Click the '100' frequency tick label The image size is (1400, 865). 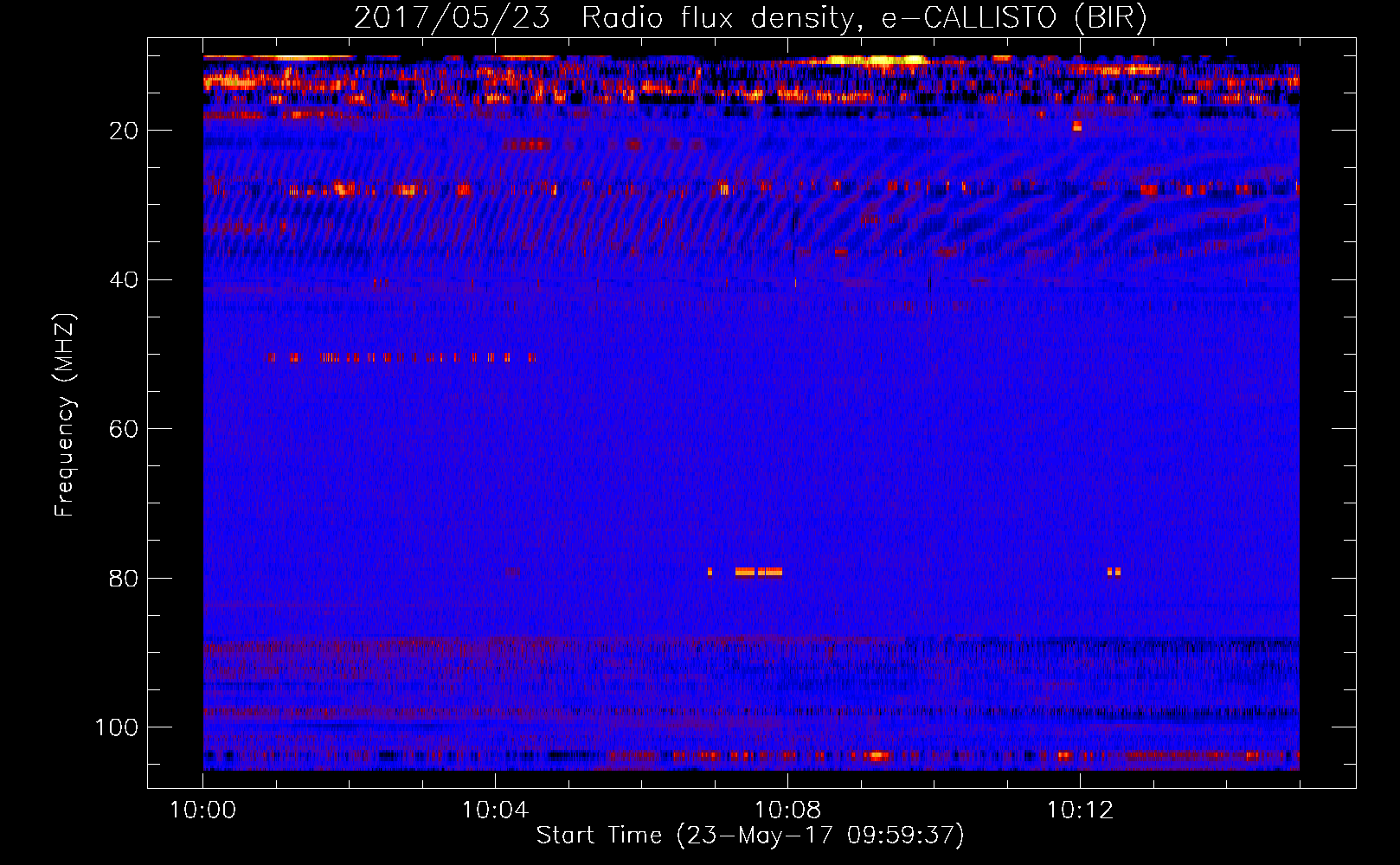(117, 727)
